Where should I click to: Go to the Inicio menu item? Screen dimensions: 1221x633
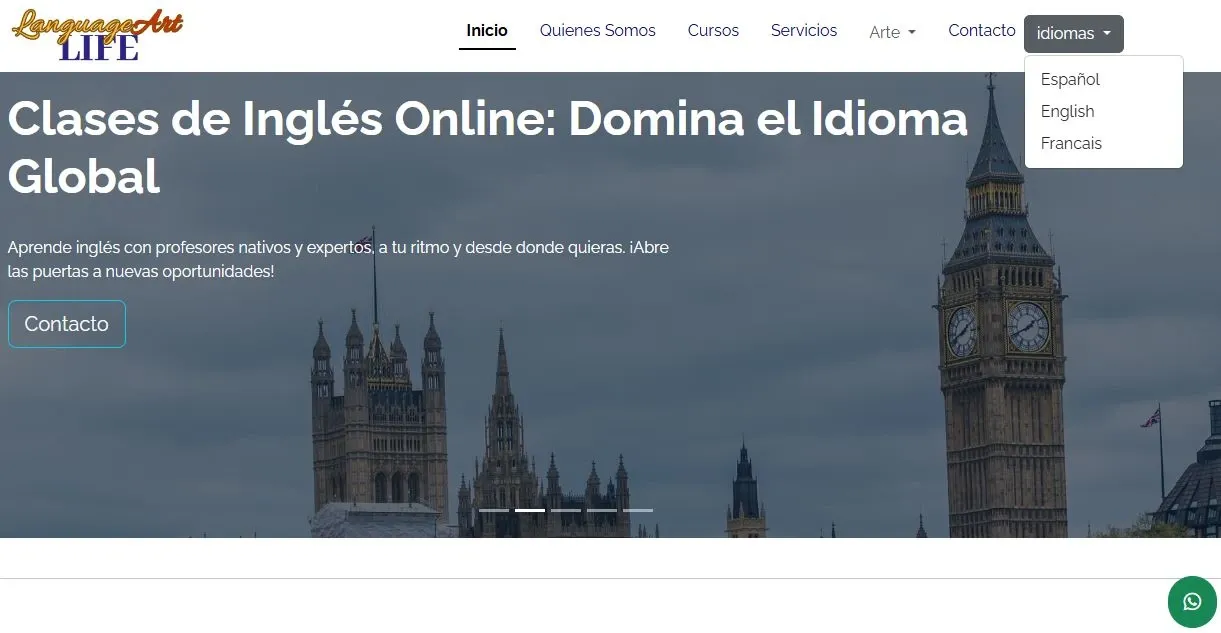tap(487, 31)
